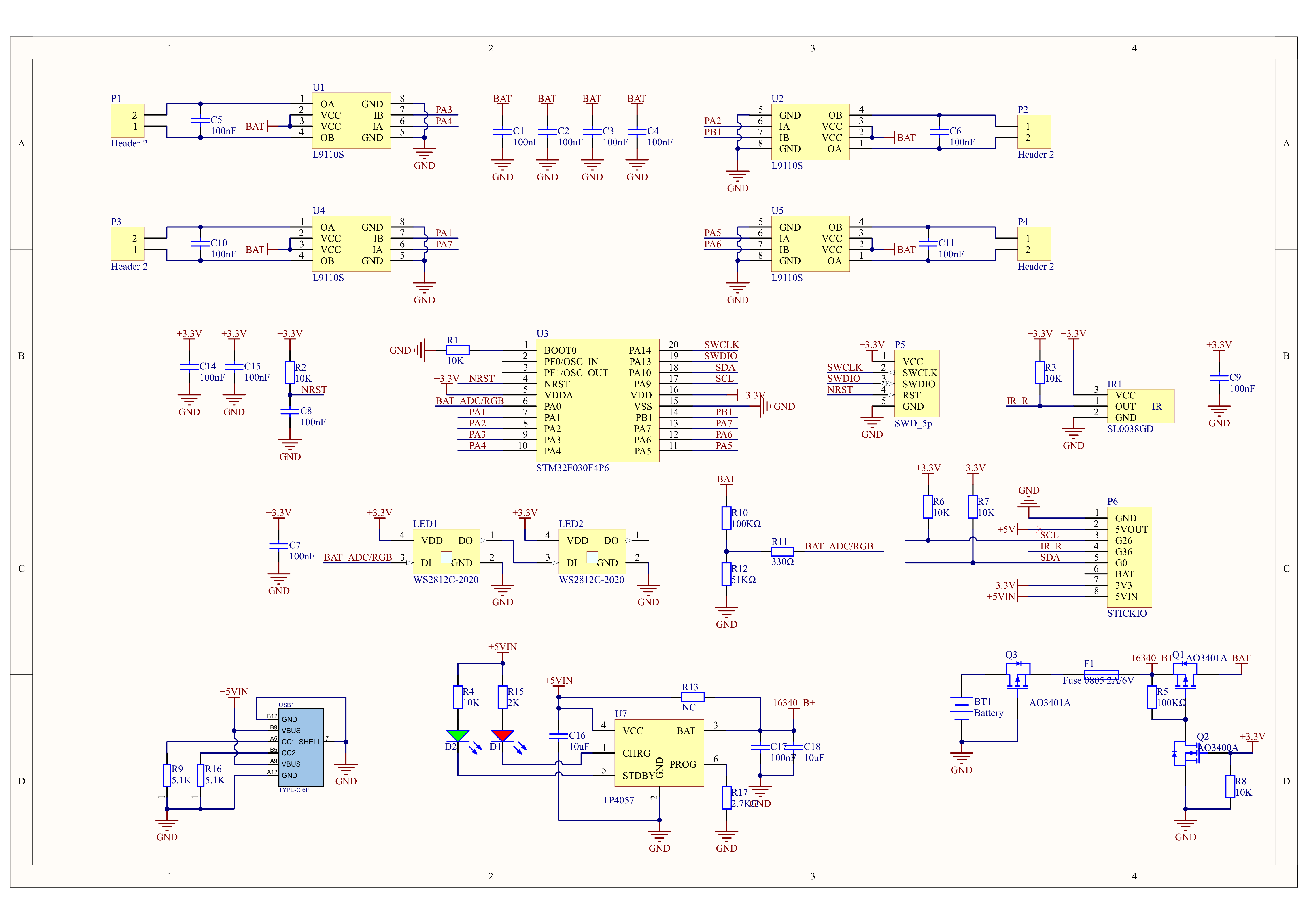Click the PA5 net label beside U5
The image size is (1308, 924).
pyautogui.click(x=713, y=233)
